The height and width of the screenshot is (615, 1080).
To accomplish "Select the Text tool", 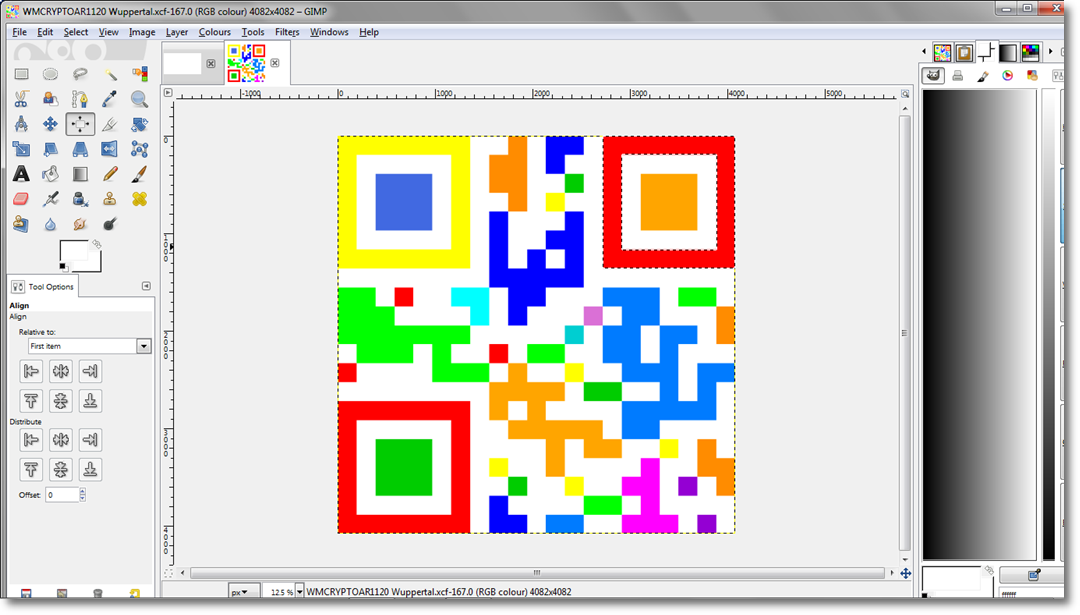I will (x=21, y=174).
